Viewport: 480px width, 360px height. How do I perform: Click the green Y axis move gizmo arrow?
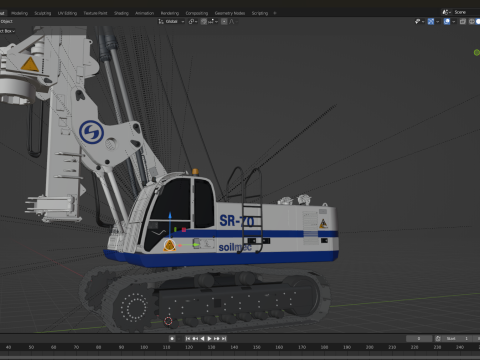click(196, 245)
